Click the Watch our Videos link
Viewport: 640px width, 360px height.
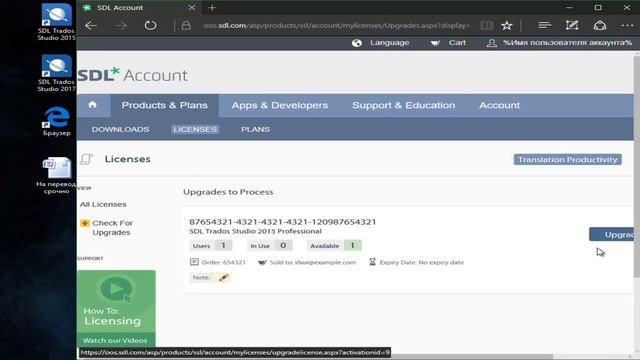click(115, 340)
